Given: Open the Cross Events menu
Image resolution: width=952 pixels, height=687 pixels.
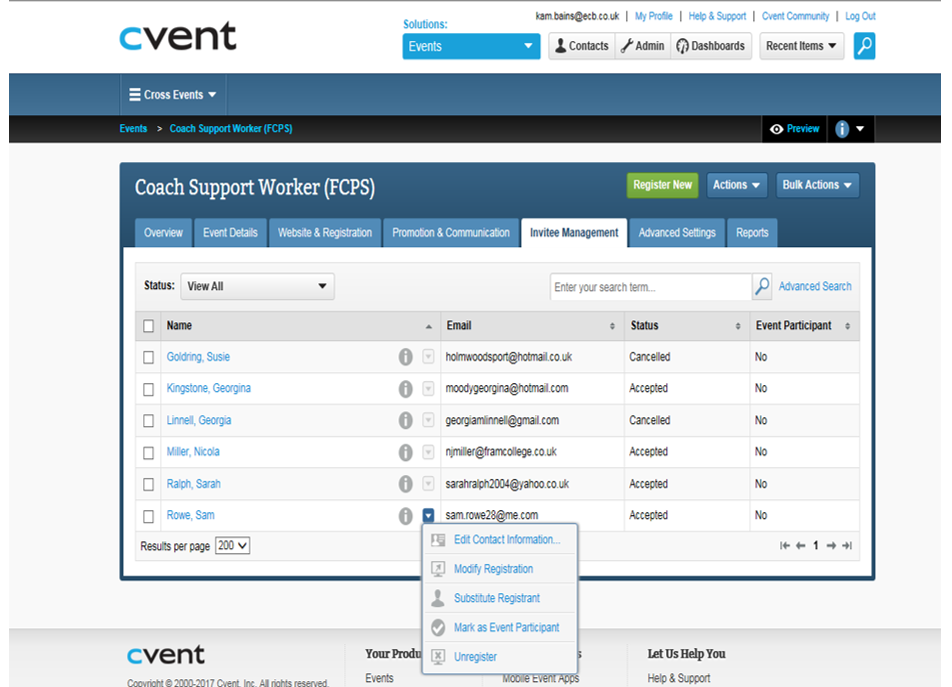Looking at the screenshot, I should click(173, 95).
